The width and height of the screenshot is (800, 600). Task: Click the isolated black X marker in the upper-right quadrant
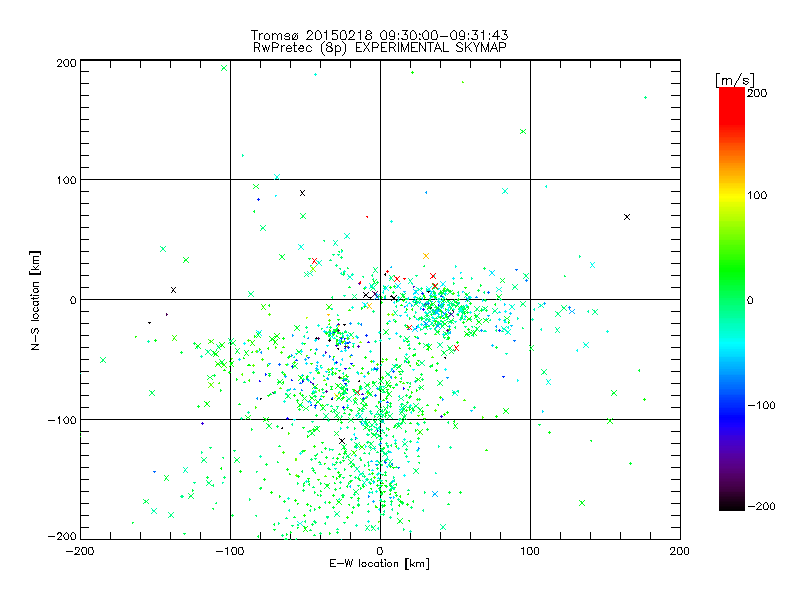click(627, 217)
